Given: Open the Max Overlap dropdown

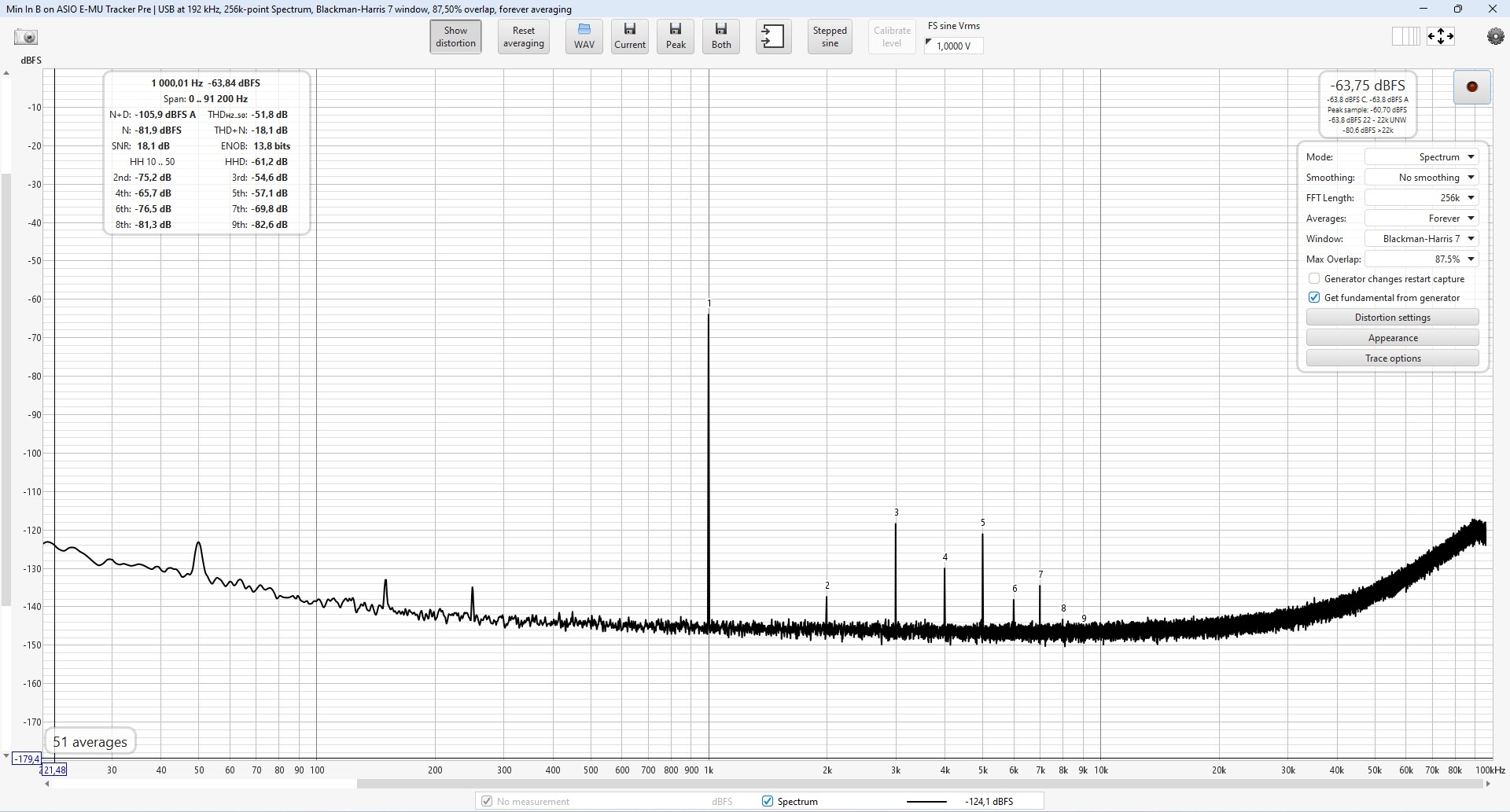Looking at the screenshot, I should pyautogui.click(x=1421, y=259).
